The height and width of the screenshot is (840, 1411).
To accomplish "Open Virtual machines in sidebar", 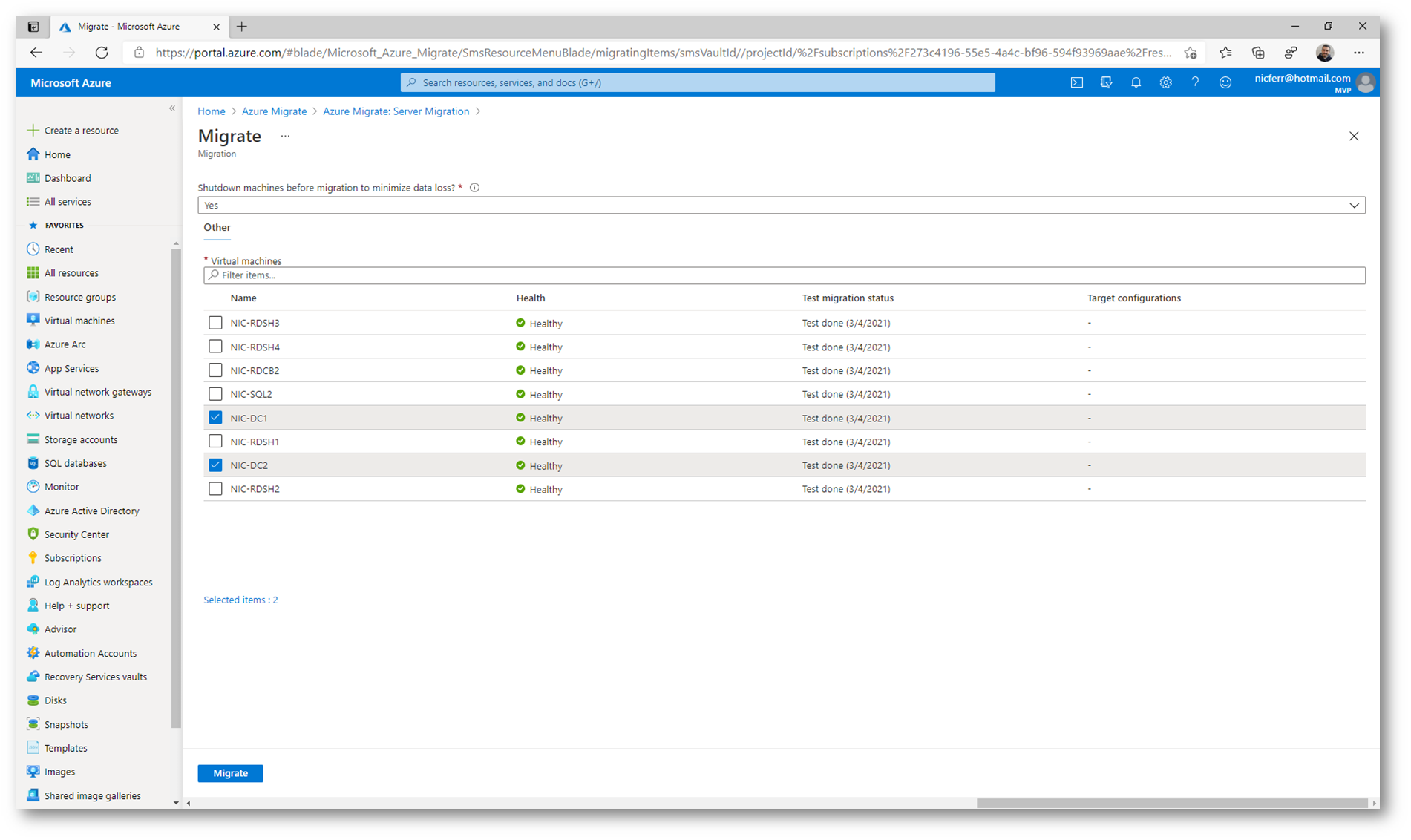I will point(79,321).
